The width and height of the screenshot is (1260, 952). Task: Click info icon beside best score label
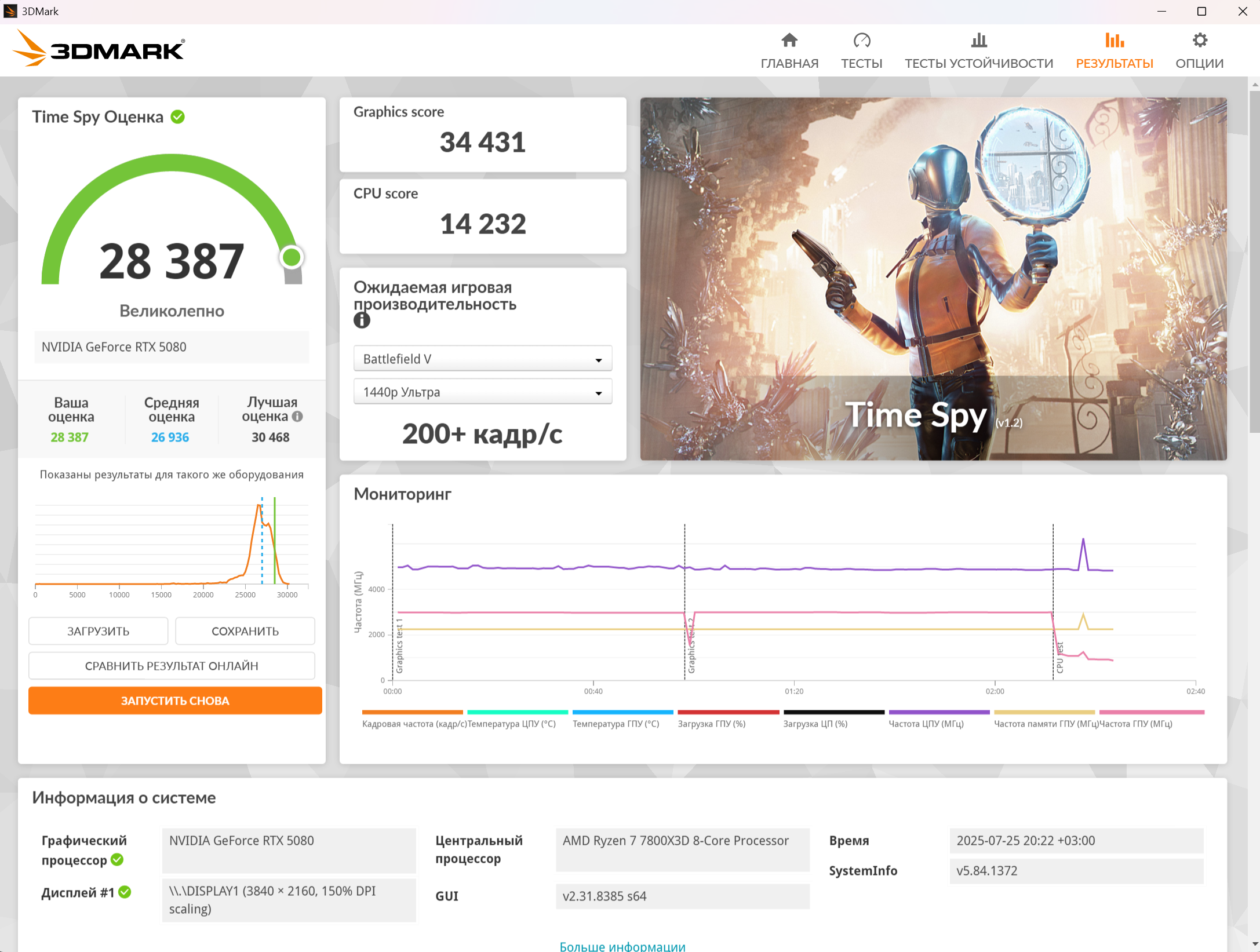[297, 417]
